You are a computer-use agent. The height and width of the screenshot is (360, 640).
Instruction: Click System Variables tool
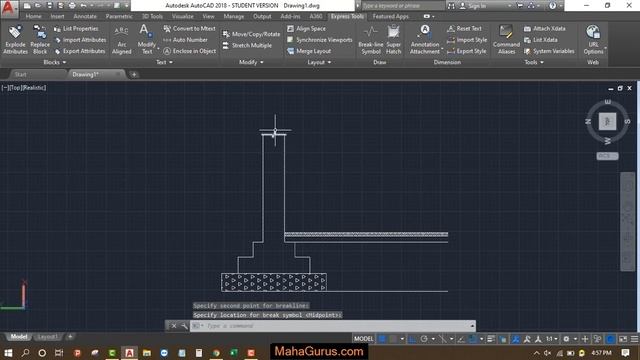[549, 51]
